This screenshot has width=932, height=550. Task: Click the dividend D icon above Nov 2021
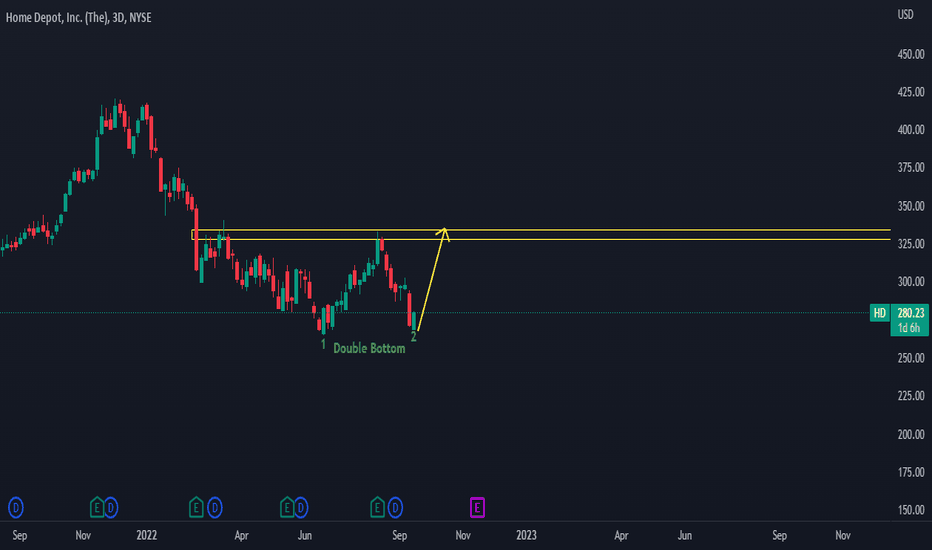click(x=111, y=508)
